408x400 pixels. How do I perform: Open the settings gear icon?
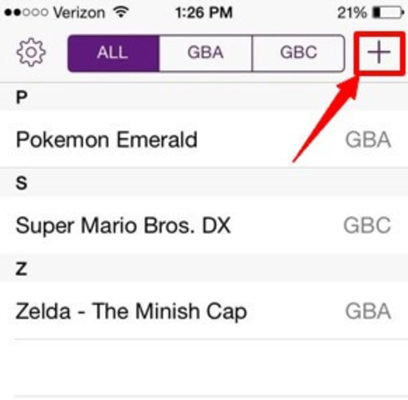(x=31, y=53)
